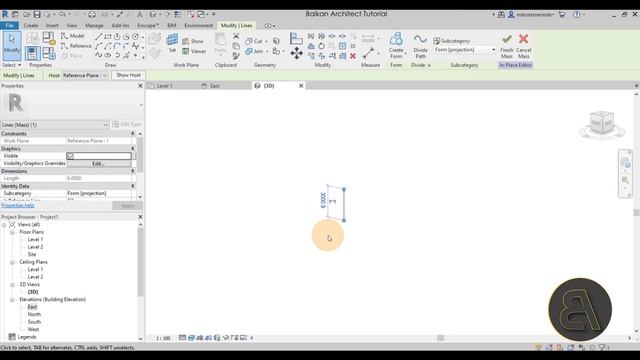Click the Join geometry tool
This screenshot has width=640, height=360.
click(255, 51)
